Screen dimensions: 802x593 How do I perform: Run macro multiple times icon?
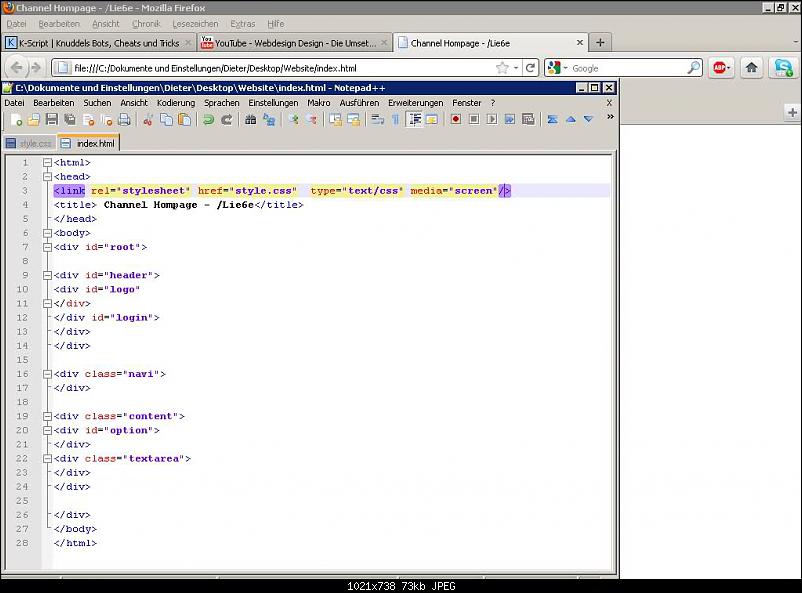510,119
